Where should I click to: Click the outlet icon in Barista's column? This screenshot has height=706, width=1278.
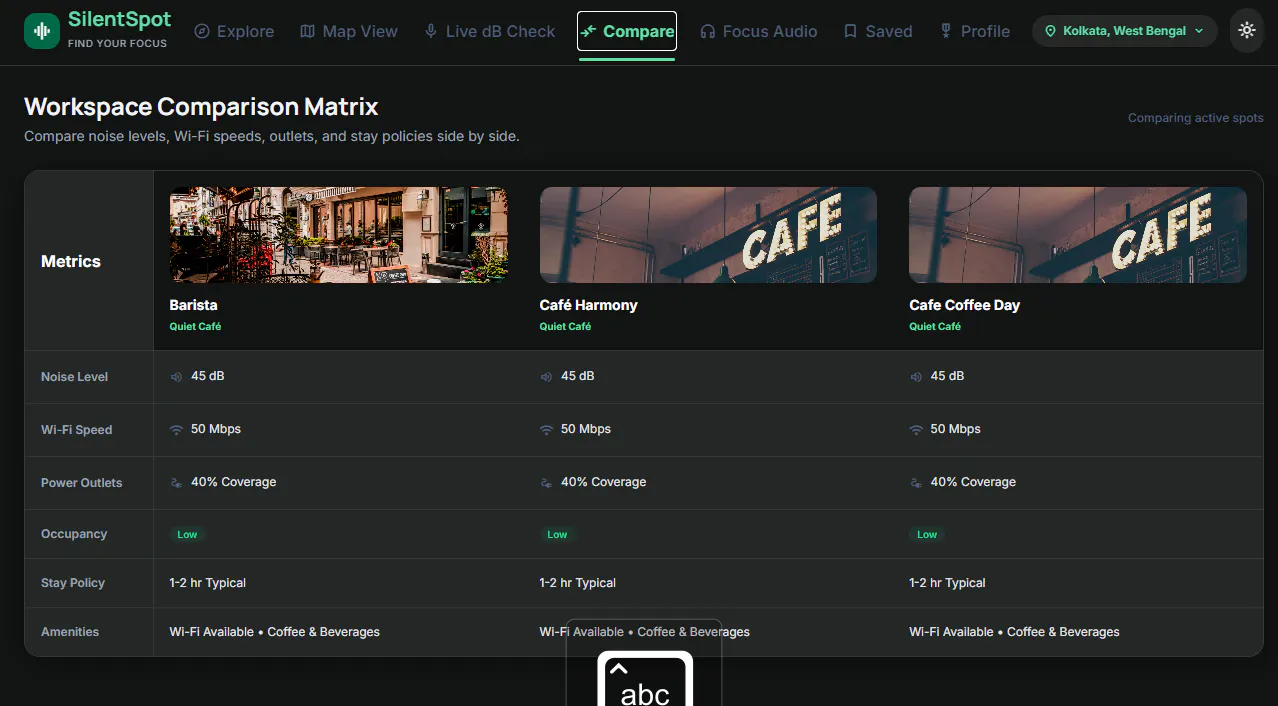click(x=176, y=483)
